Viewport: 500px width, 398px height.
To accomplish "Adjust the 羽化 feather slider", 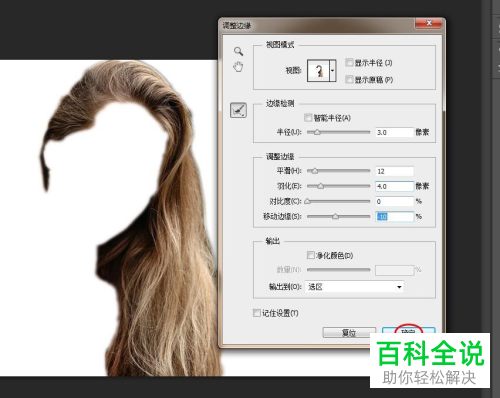I will [338, 186].
